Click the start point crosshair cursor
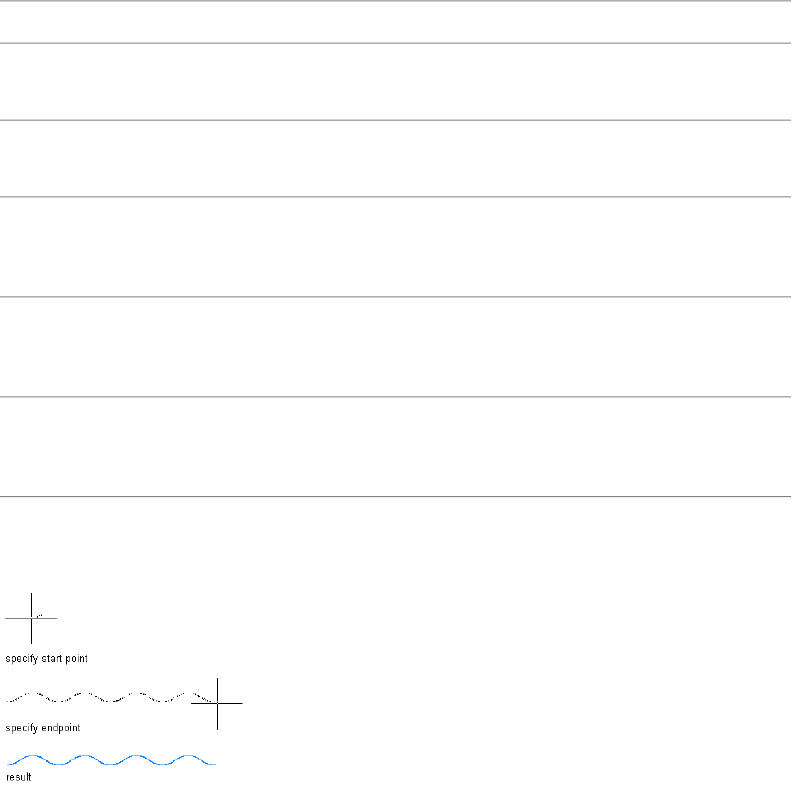Image resolution: width=792 pixels, height=785 pixels. pos(31,619)
